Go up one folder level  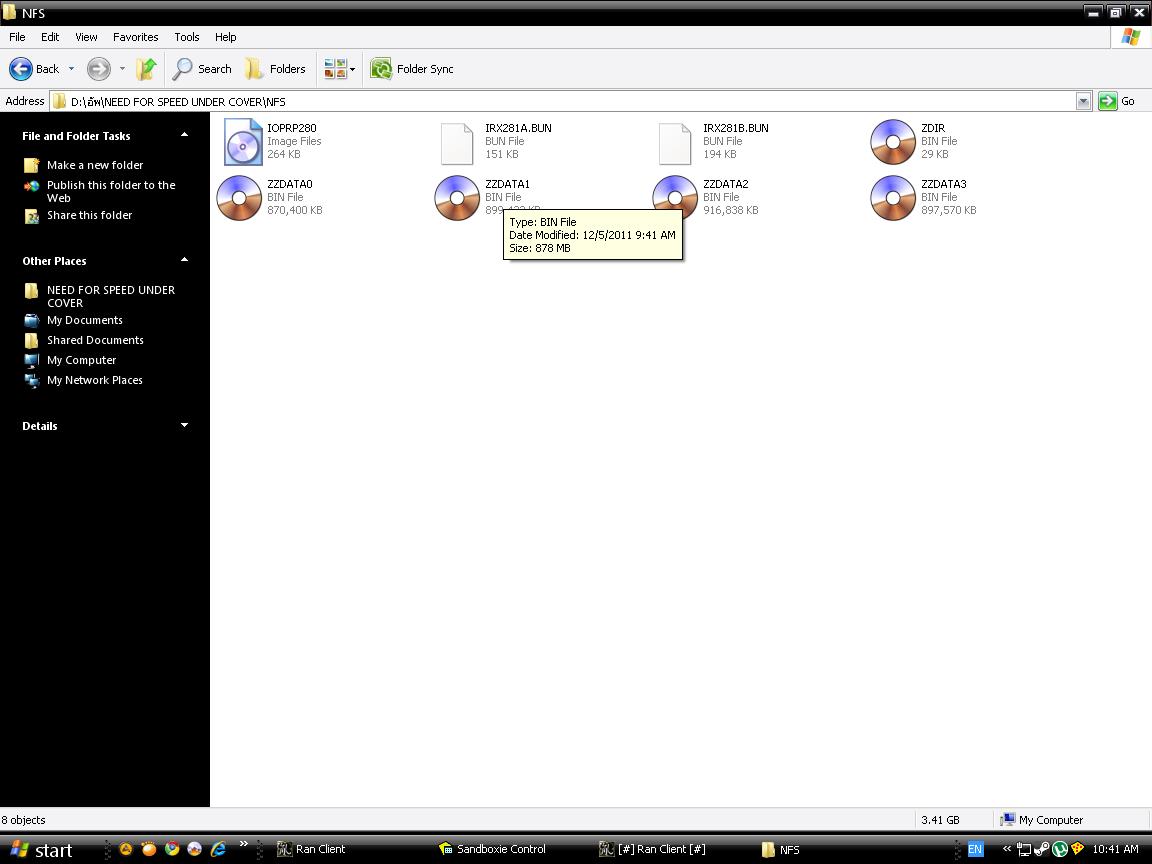tap(146, 69)
